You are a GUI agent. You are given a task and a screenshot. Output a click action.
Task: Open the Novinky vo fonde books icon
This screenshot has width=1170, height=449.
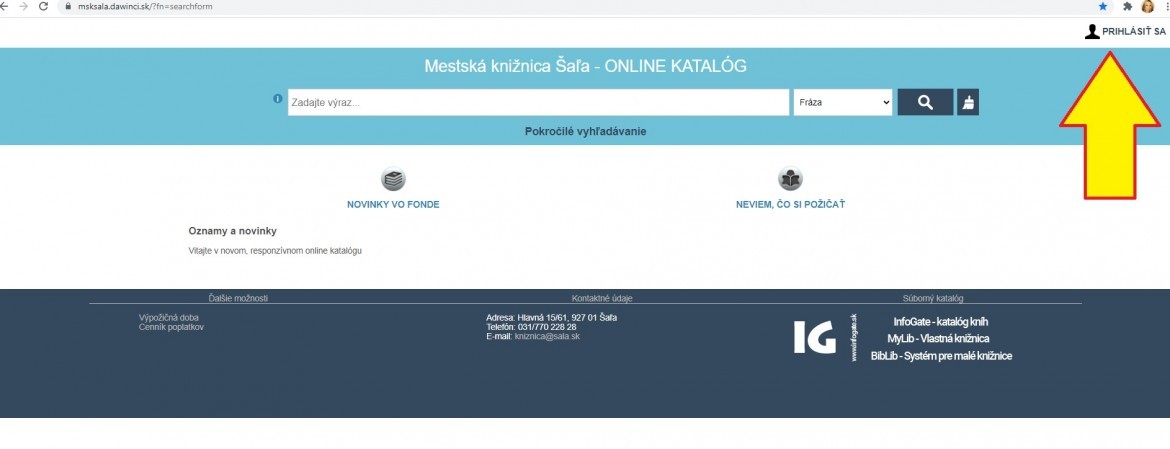(393, 180)
